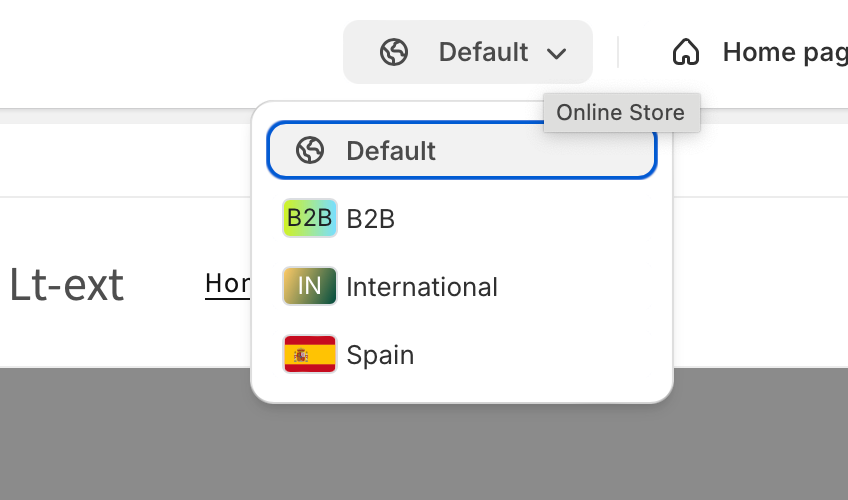Click the globe icon in the market selector button

click(x=394, y=52)
